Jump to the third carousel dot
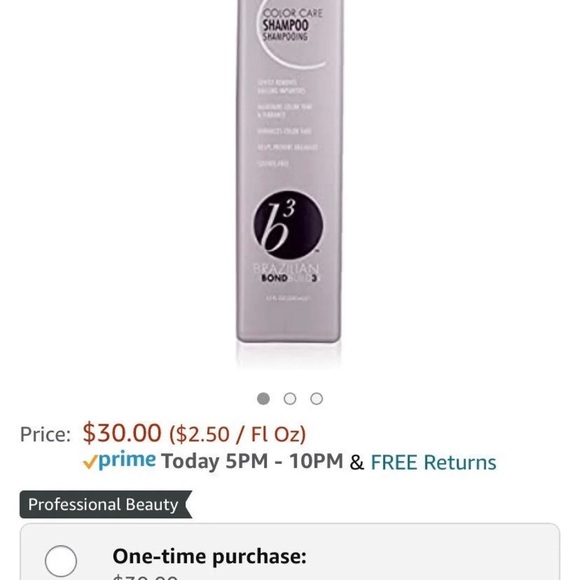Image resolution: width=580 pixels, height=580 pixels. 316,398
